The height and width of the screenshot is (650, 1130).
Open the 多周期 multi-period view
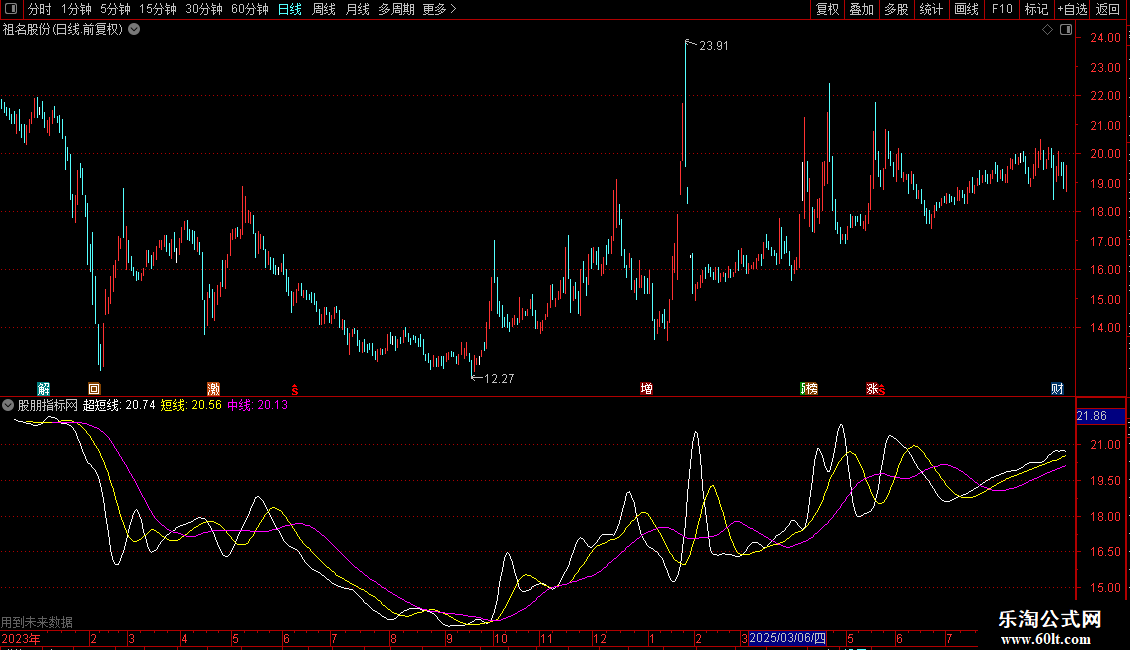pyautogui.click(x=396, y=9)
